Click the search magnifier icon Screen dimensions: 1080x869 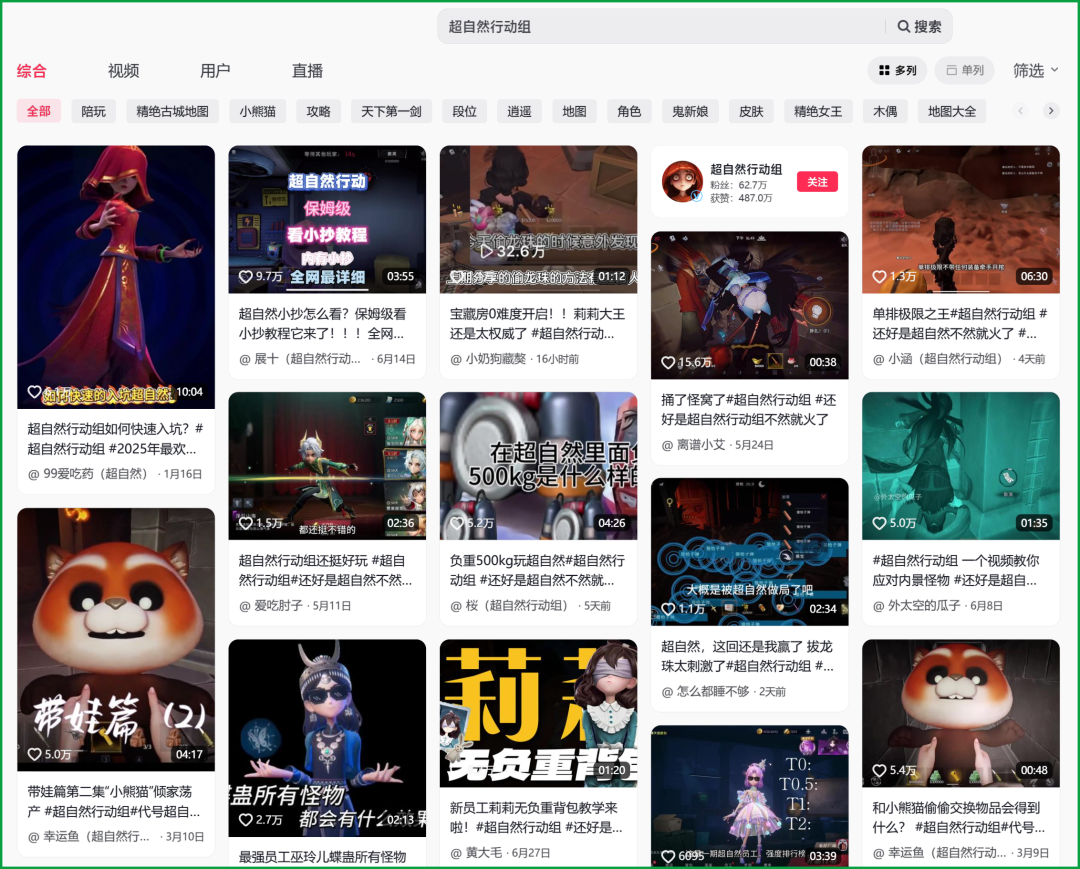903,26
